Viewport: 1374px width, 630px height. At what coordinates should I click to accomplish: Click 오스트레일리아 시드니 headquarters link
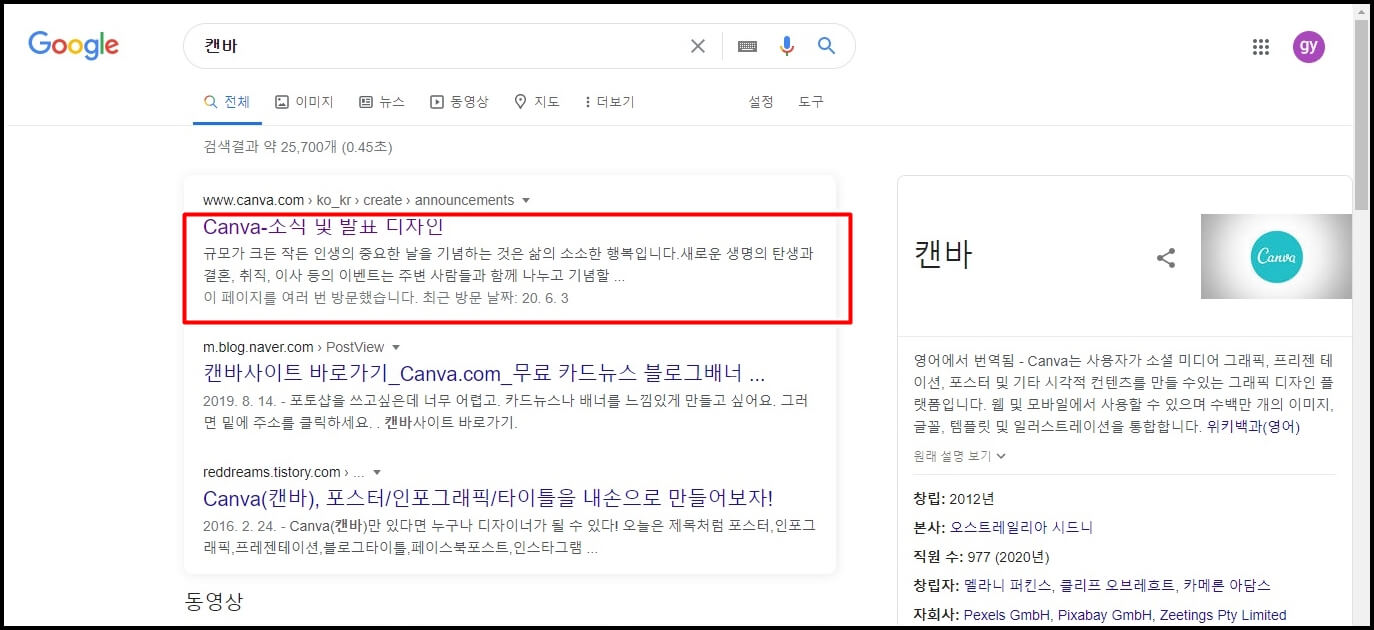pyautogui.click(x=1021, y=527)
